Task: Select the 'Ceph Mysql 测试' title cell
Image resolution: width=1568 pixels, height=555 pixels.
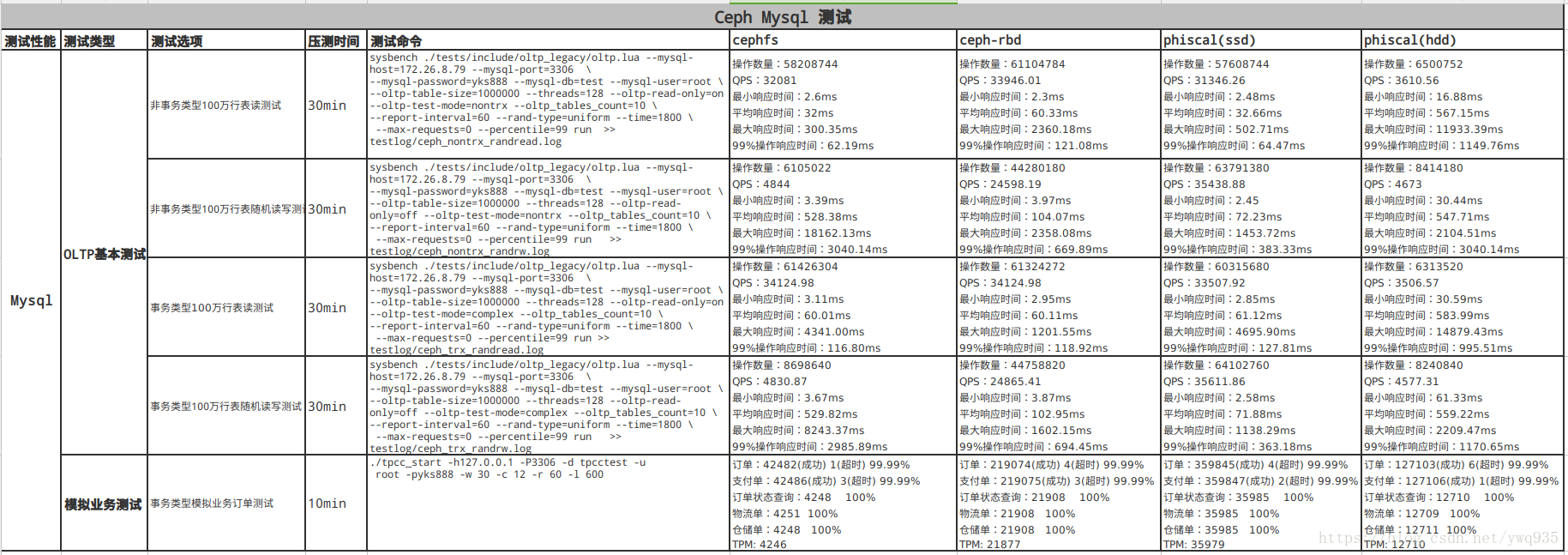Action: click(782, 17)
